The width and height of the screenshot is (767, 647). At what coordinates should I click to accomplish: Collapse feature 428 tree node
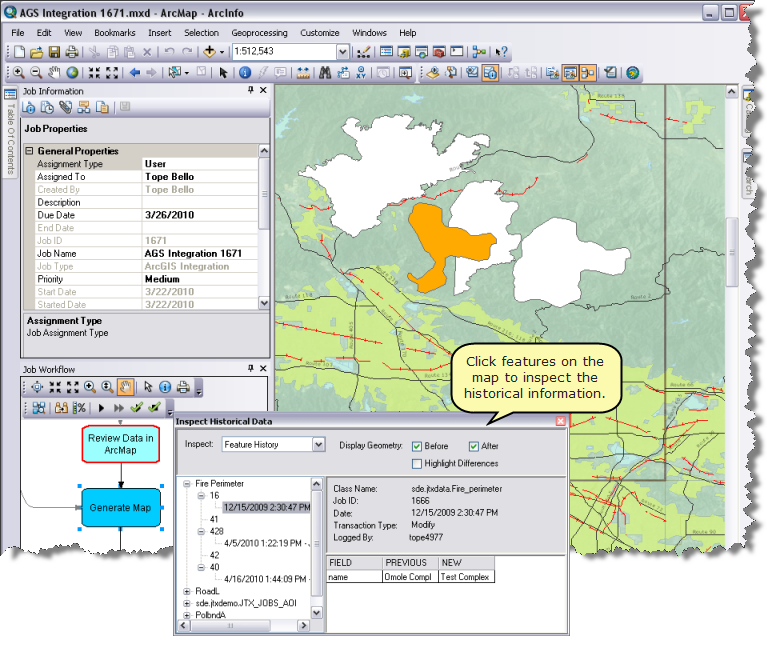coord(202,532)
